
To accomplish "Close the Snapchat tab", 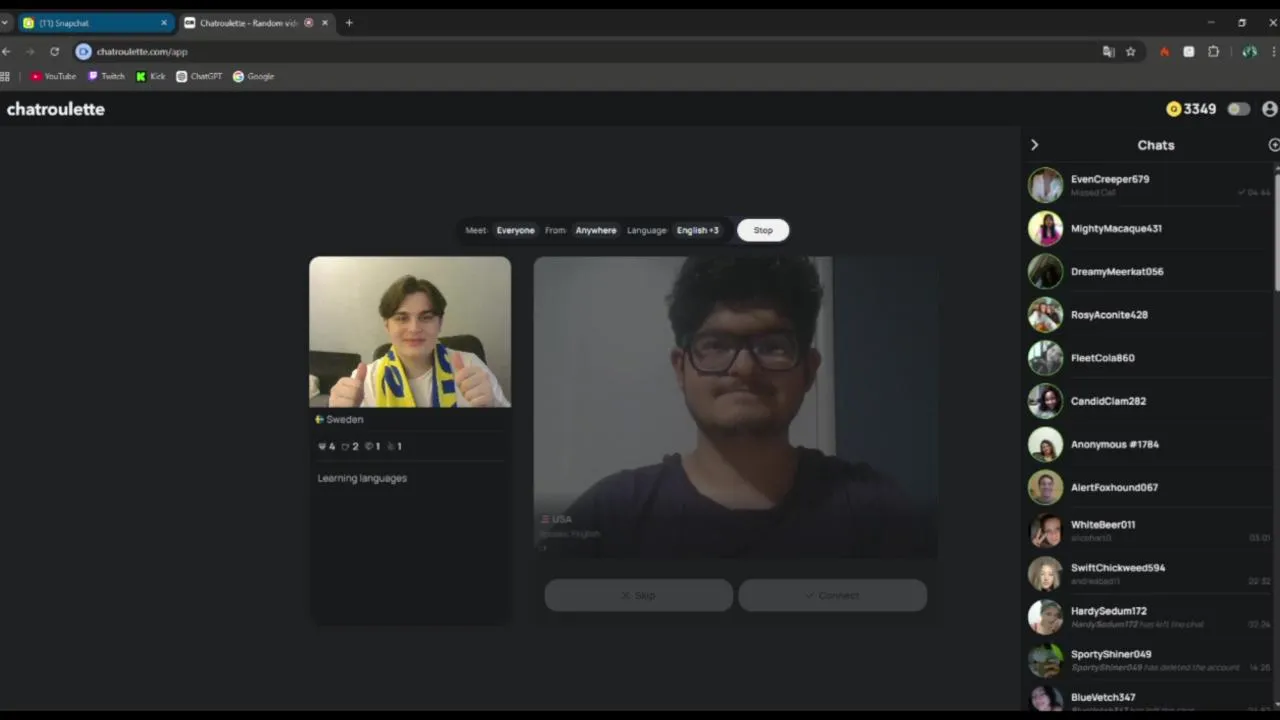I will (x=164, y=23).
